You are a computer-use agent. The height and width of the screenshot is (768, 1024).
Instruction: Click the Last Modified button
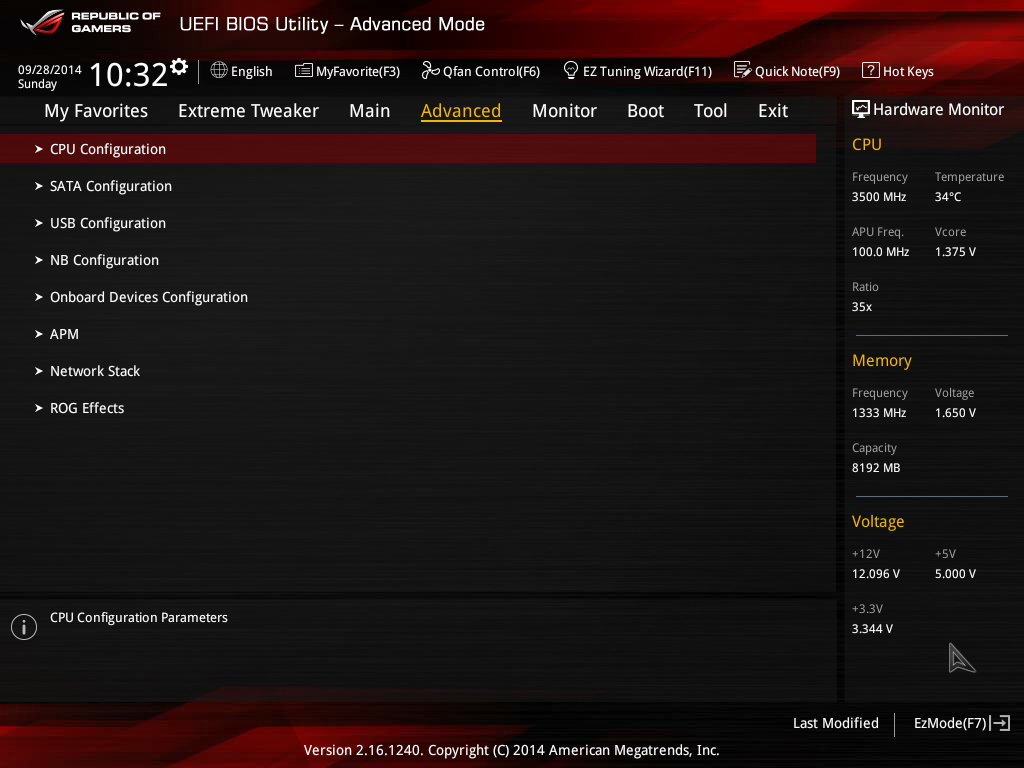click(835, 723)
